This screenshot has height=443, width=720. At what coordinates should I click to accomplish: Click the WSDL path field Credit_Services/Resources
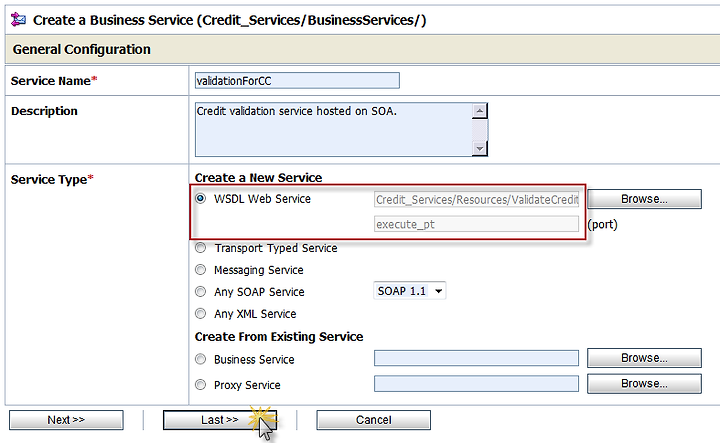coord(476,199)
